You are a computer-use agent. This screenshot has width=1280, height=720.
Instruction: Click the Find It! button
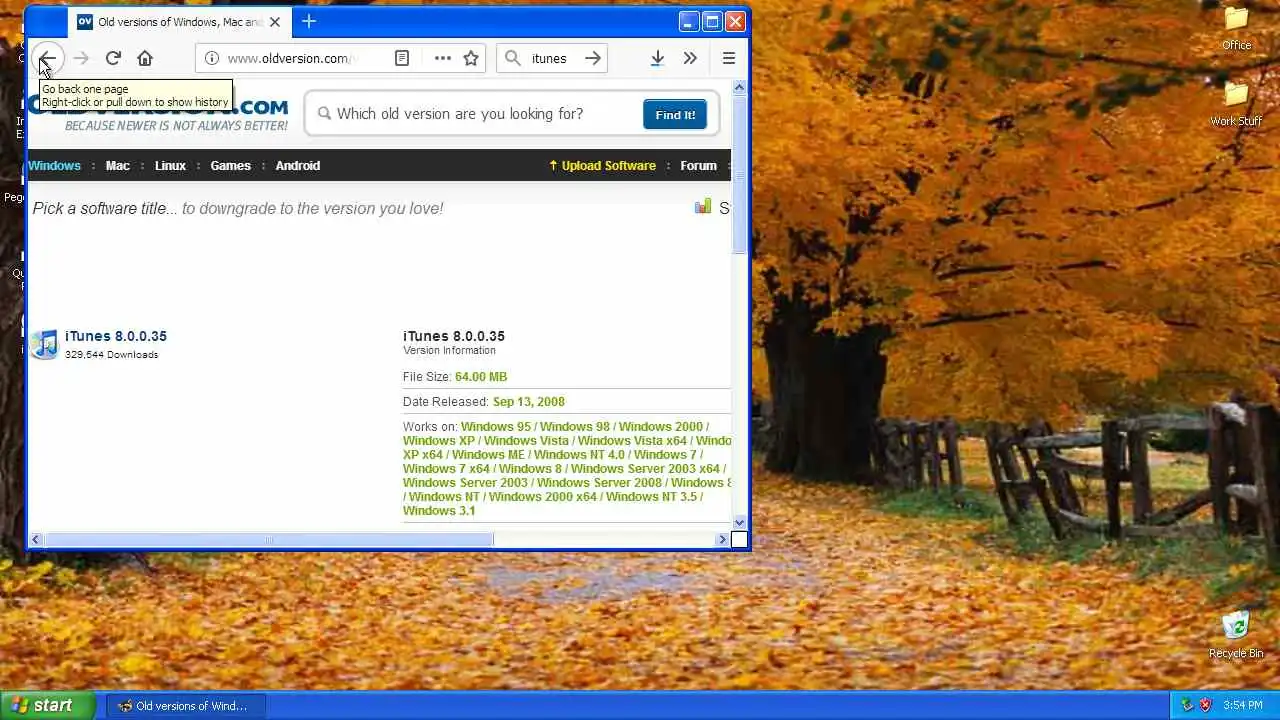click(x=675, y=114)
